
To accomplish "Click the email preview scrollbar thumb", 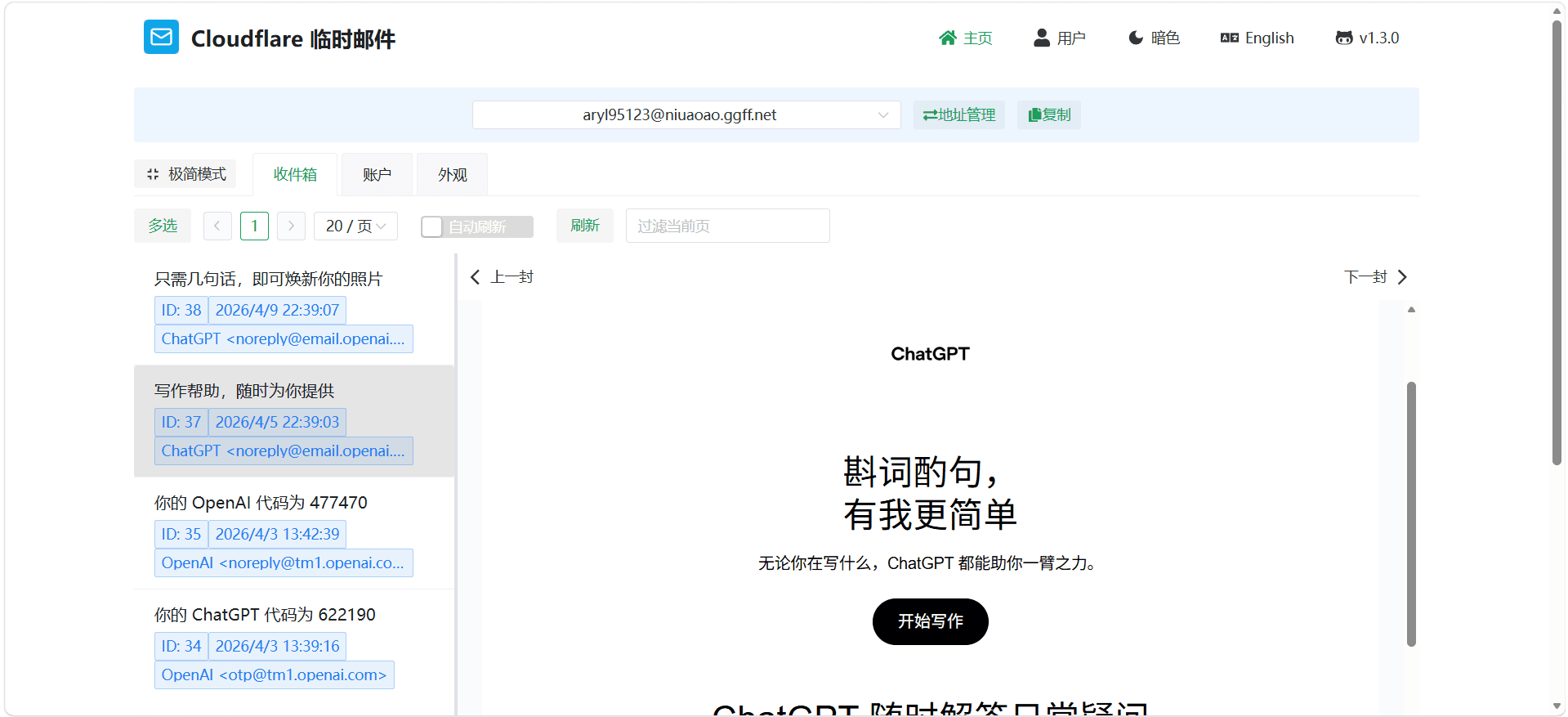I will point(1411,513).
